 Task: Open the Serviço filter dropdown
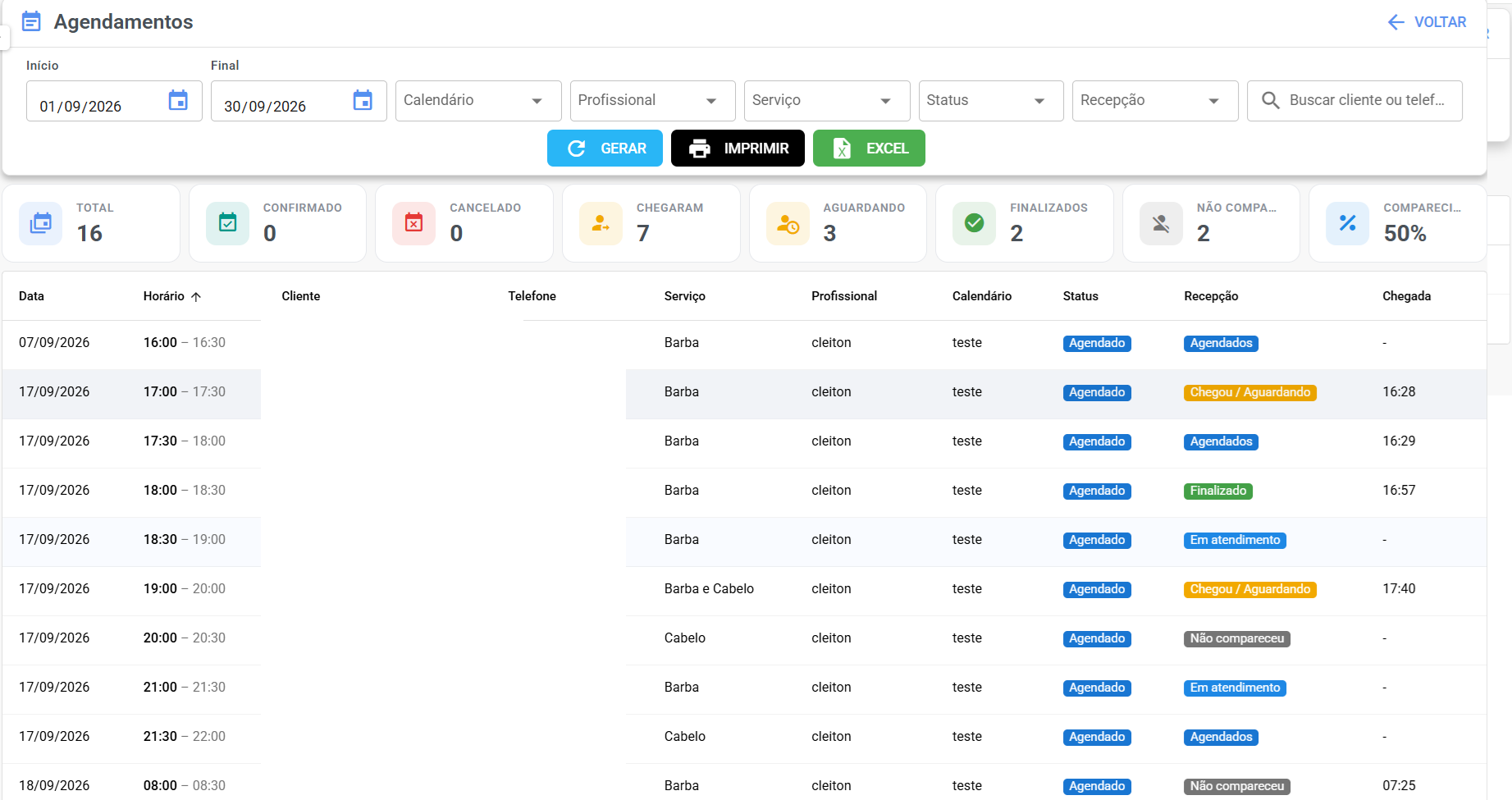(x=827, y=101)
